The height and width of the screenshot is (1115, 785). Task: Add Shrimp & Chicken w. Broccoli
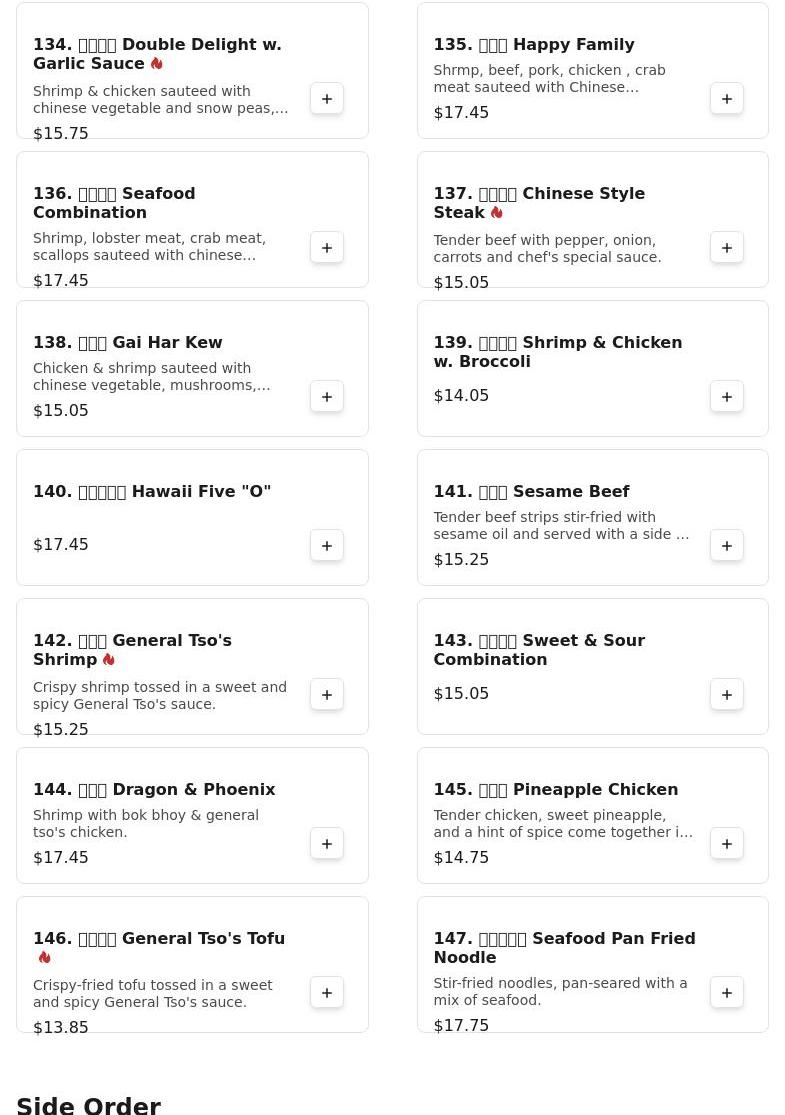[x=727, y=397]
